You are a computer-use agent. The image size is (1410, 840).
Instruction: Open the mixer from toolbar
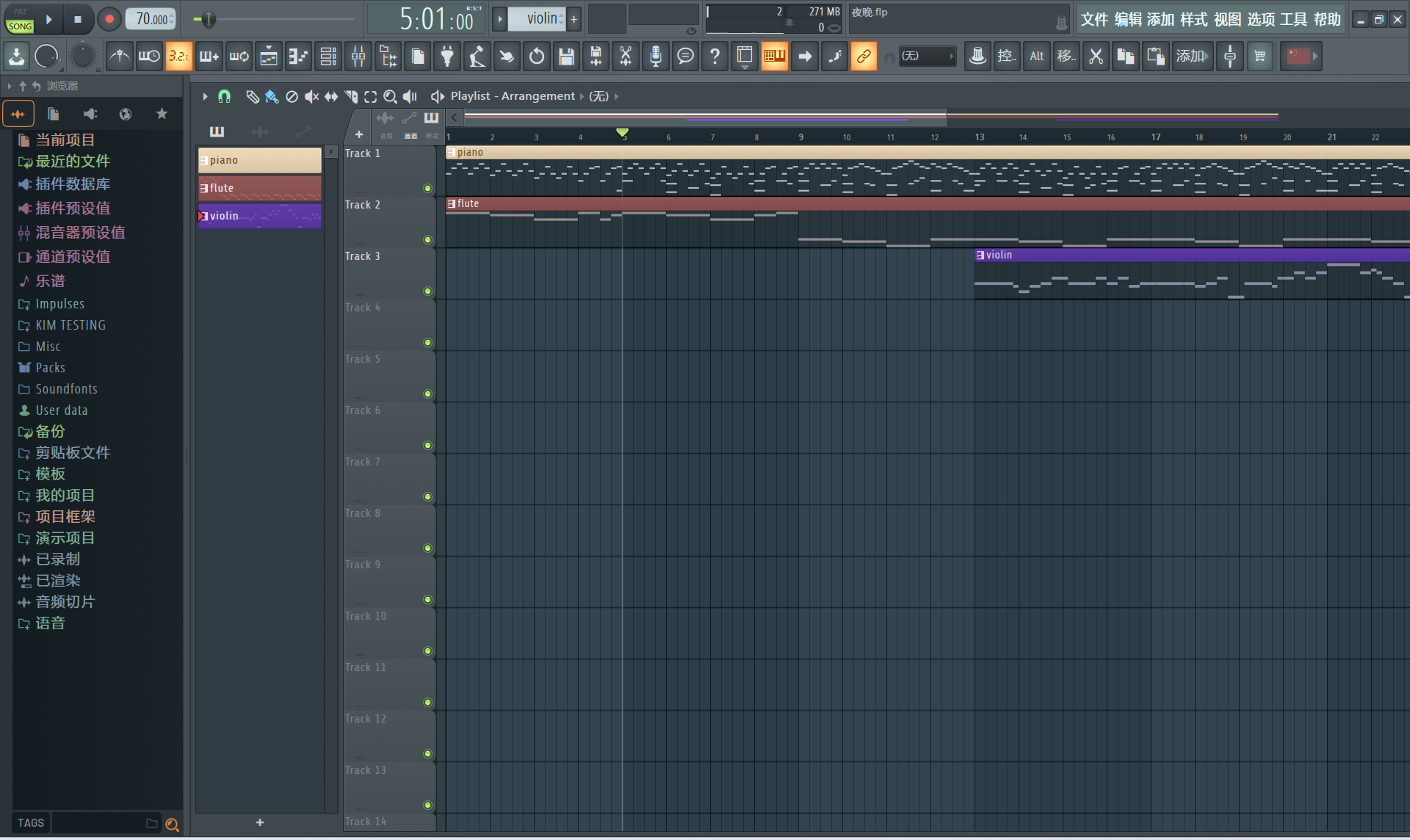358,57
